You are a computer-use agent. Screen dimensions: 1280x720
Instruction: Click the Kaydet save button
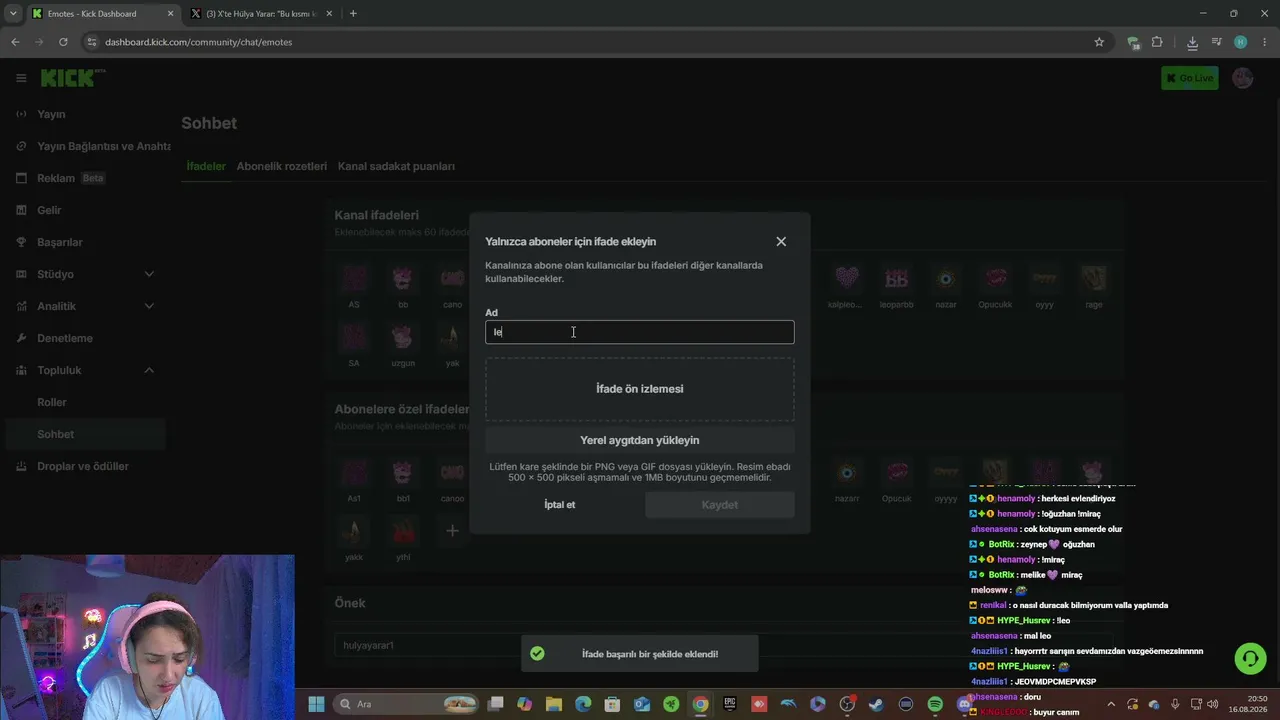720,505
